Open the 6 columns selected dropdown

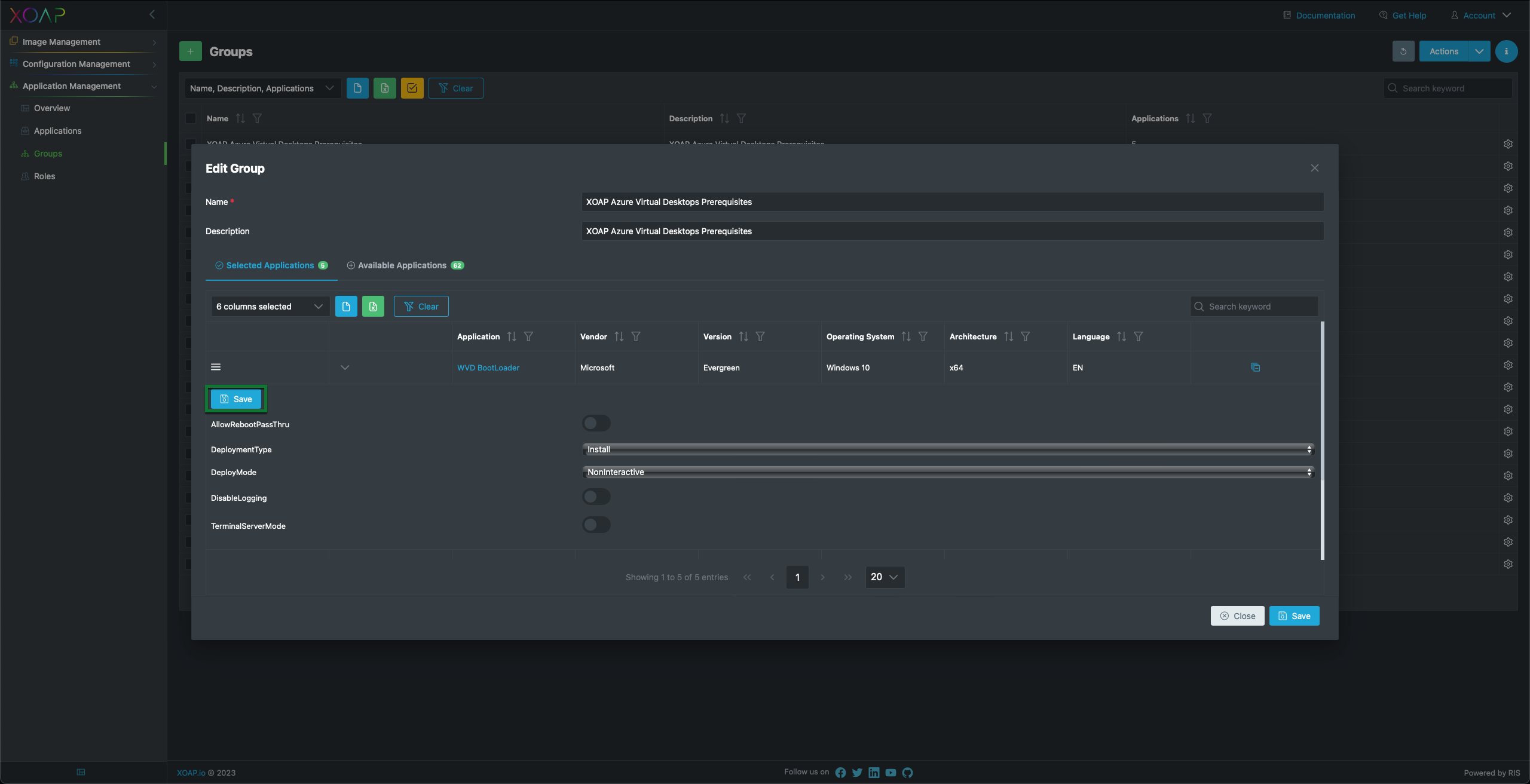point(270,306)
